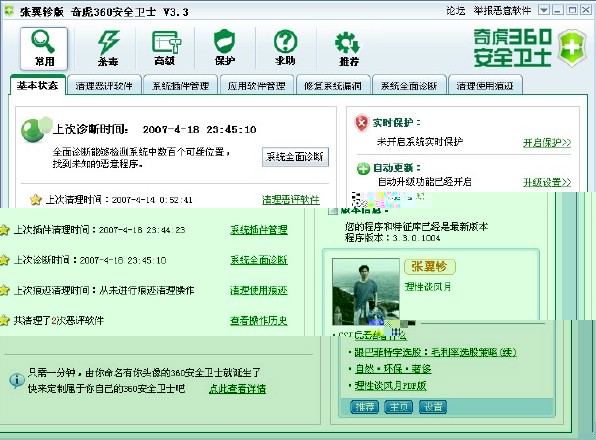Click the timestamp 2007-4-18 23:45:10 at top
Image resolution: width=596 pixels, height=440 pixels.
pyautogui.click(x=200, y=130)
